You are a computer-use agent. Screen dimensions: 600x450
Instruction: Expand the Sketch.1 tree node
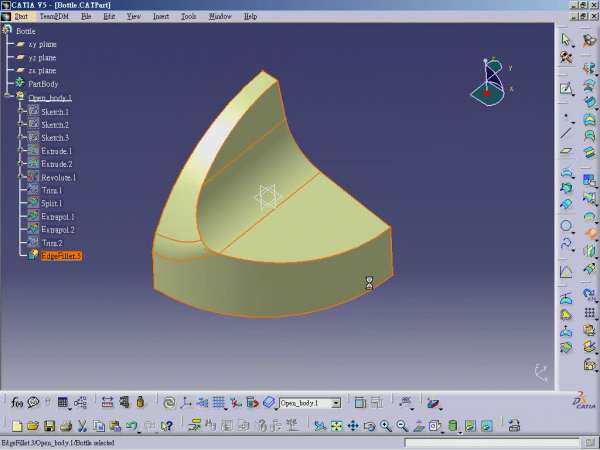click(x=21, y=111)
